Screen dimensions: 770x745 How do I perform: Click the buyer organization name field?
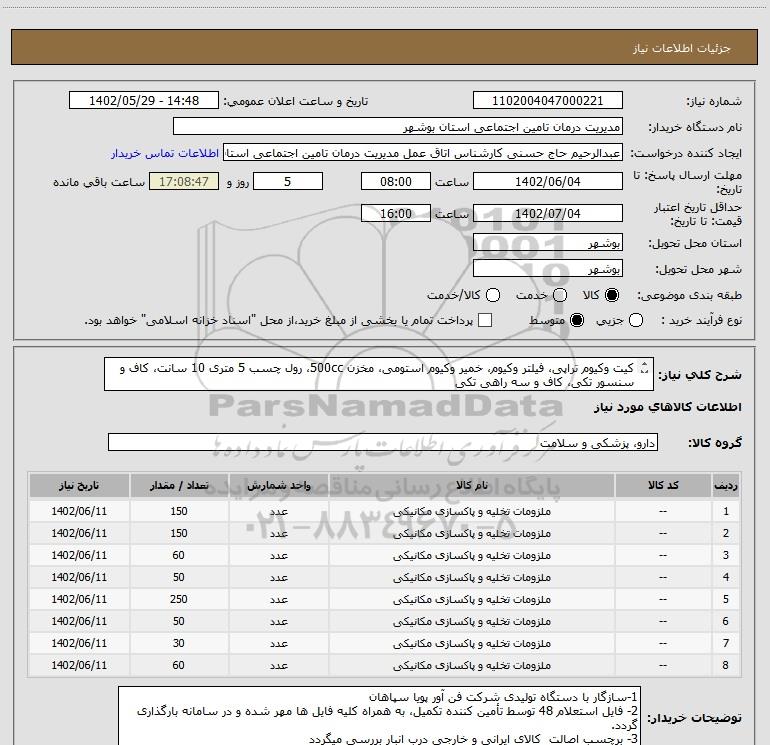click(x=398, y=126)
